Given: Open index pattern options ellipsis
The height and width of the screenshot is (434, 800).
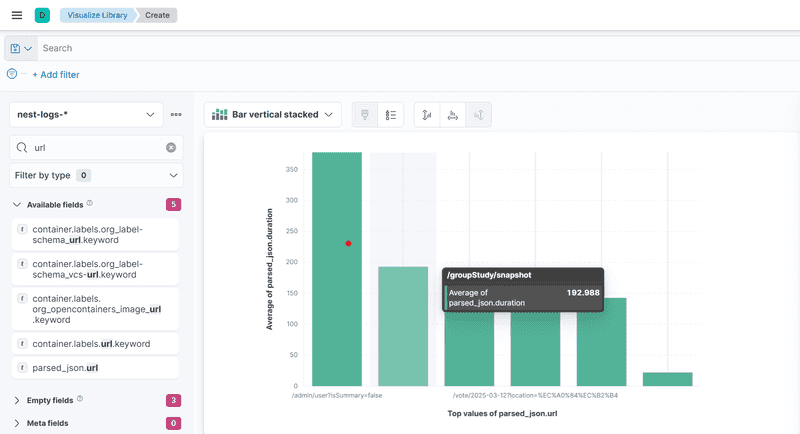Looking at the screenshot, I should (176, 115).
